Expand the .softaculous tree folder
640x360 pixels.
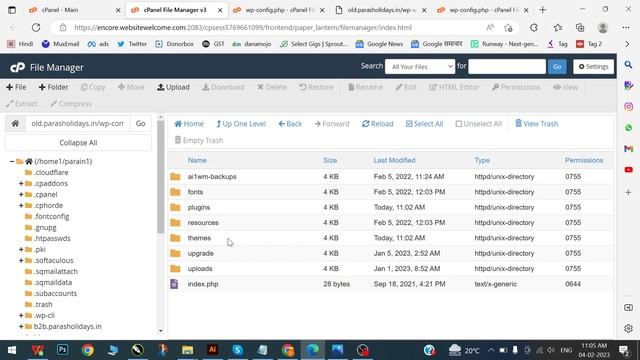(x=21, y=260)
